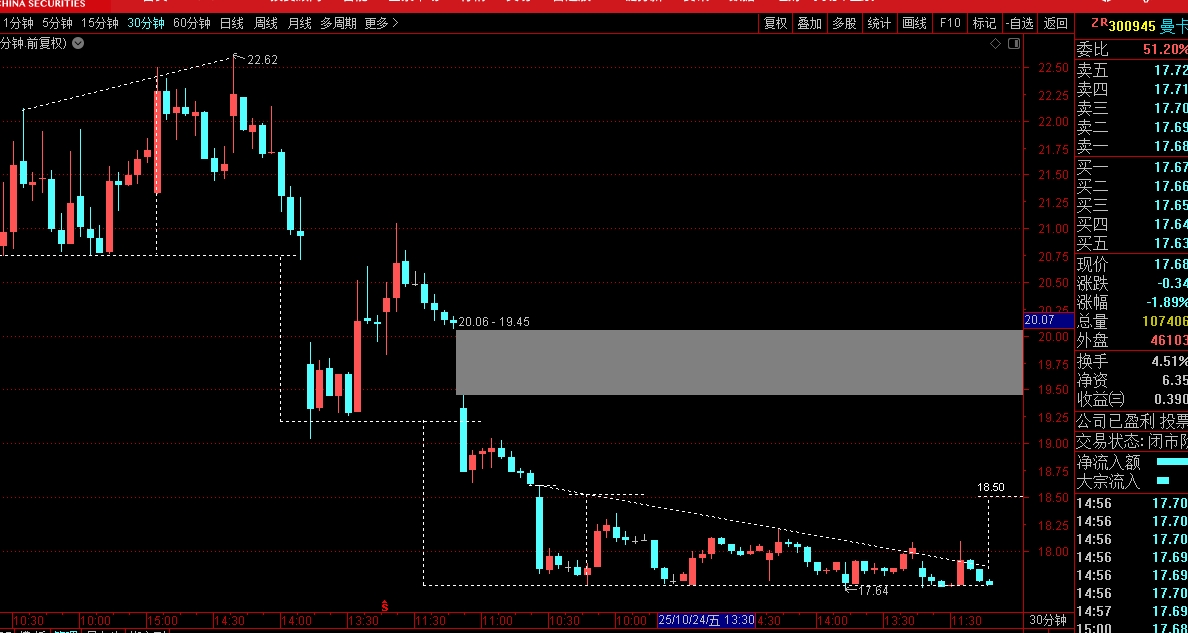Switch chart to 60分钟 period
The width and height of the screenshot is (1188, 633).
click(x=192, y=24)
